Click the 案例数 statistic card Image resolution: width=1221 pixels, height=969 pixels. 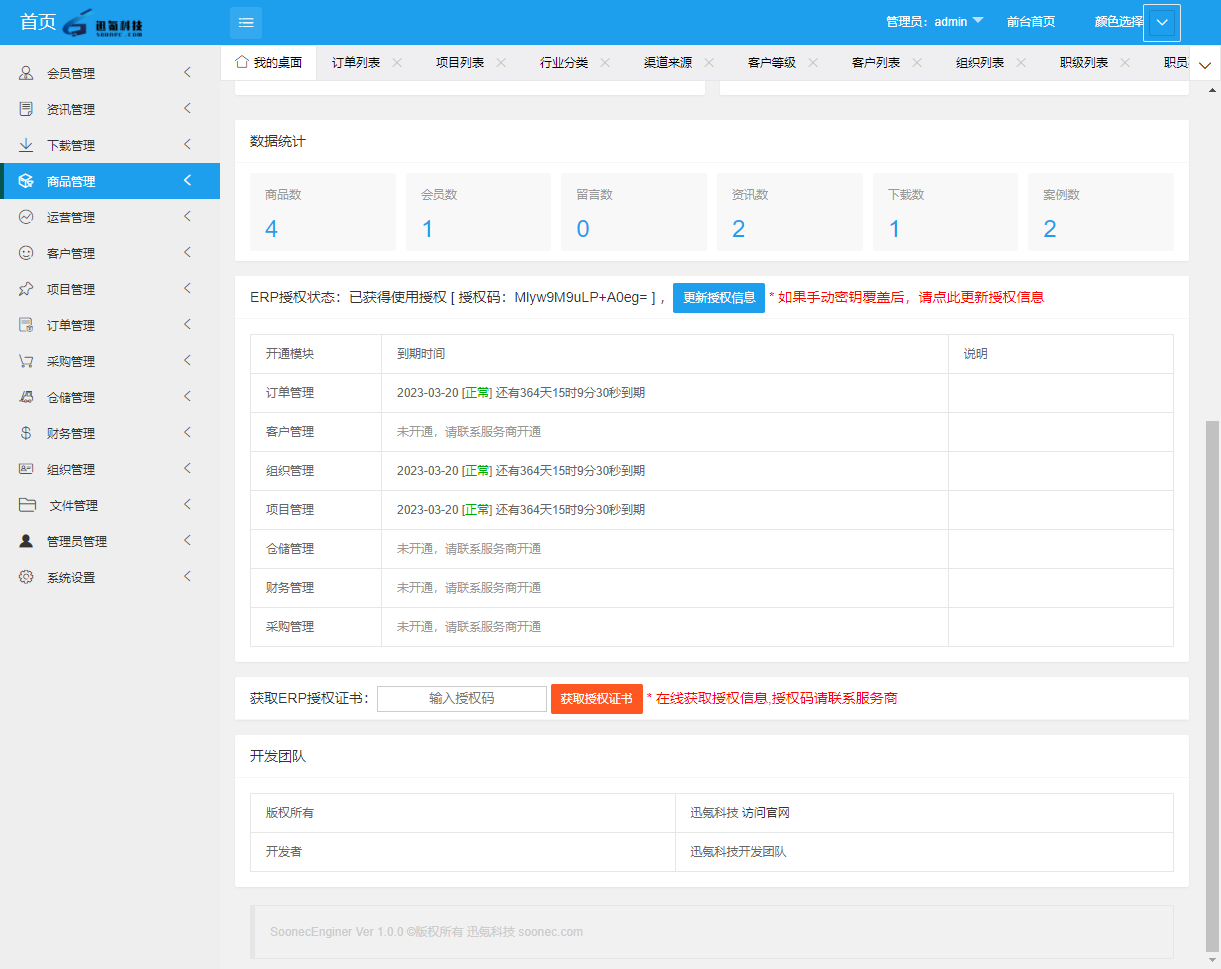click(x=1101, y=212)
